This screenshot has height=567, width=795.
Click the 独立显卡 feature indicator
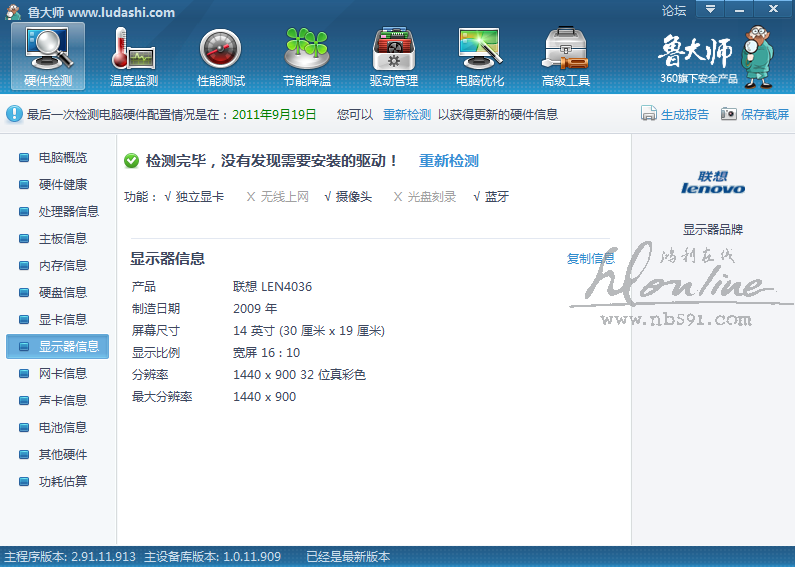pyautogui.click(x=194, y=197)
